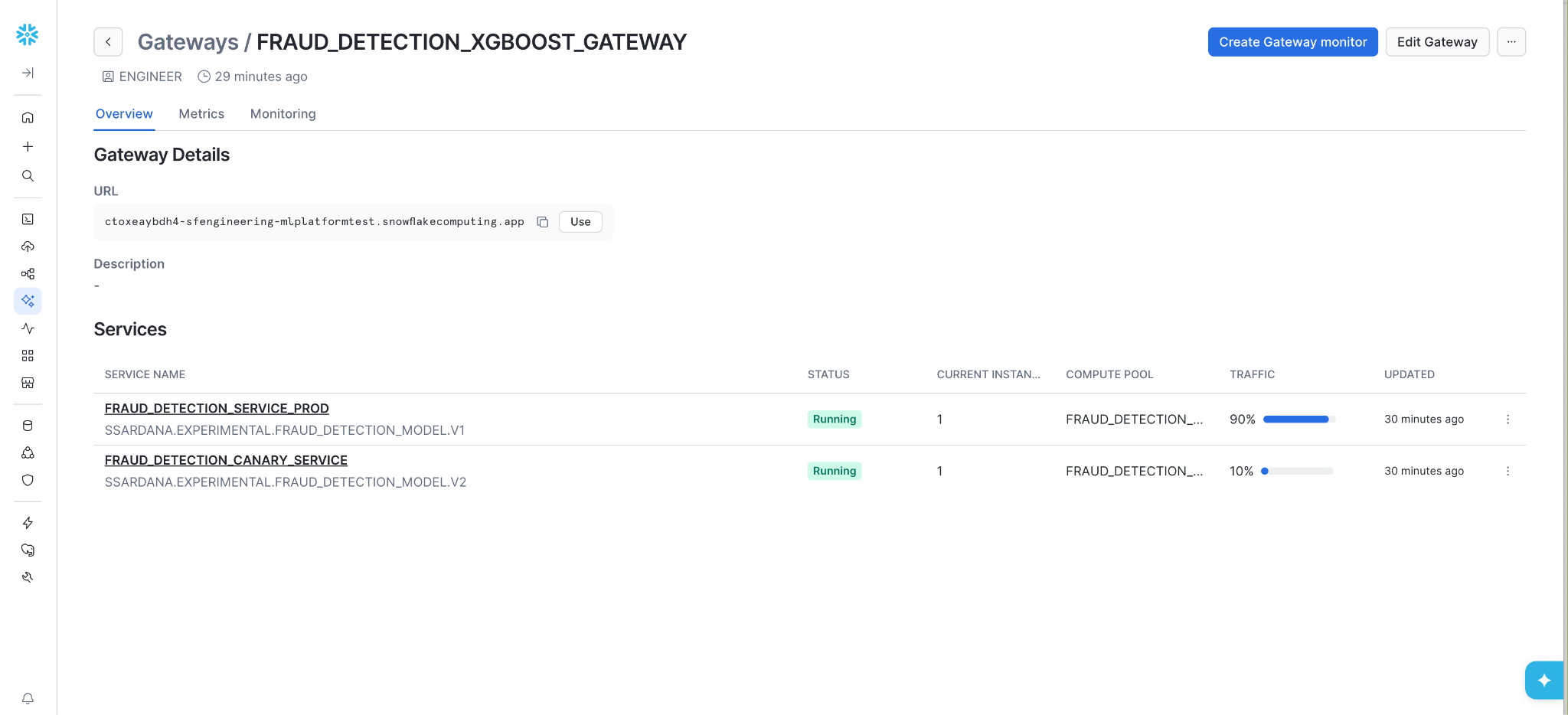Click FRAUD_DETECTION_MODEL.V1 text
1568x715 pixels.
285,430
